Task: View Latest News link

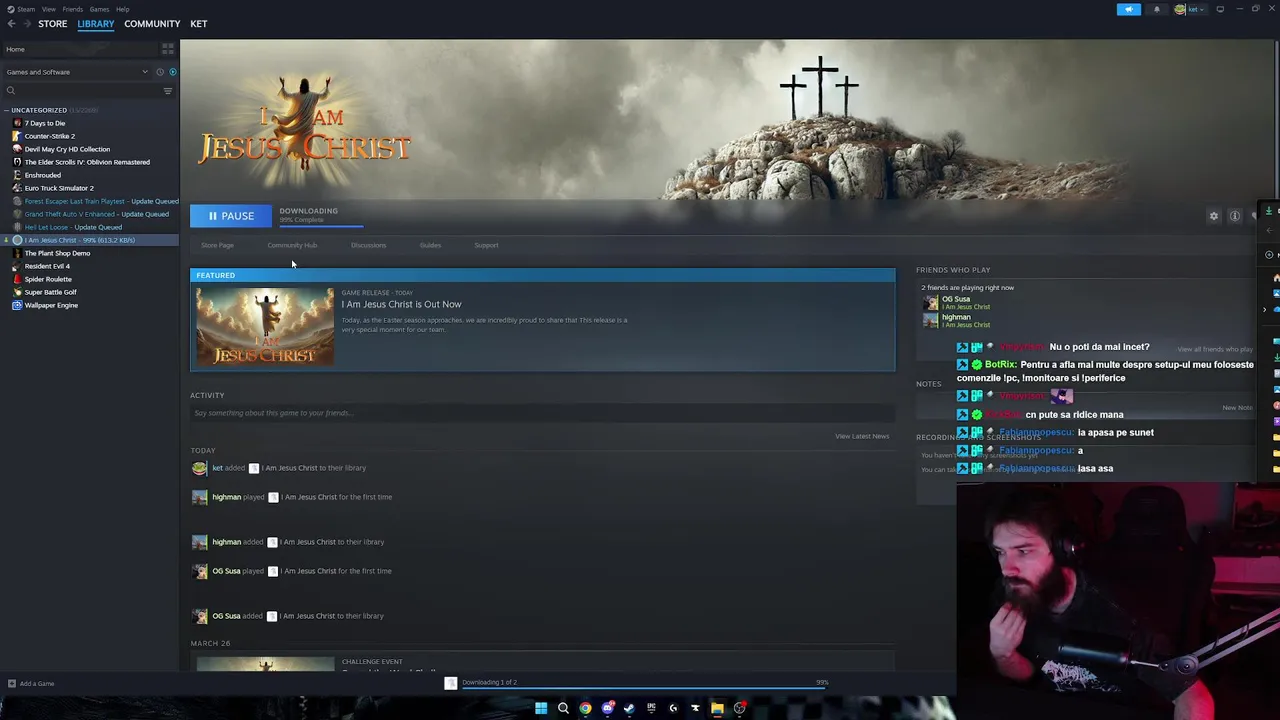Action: tap(862, 436)
